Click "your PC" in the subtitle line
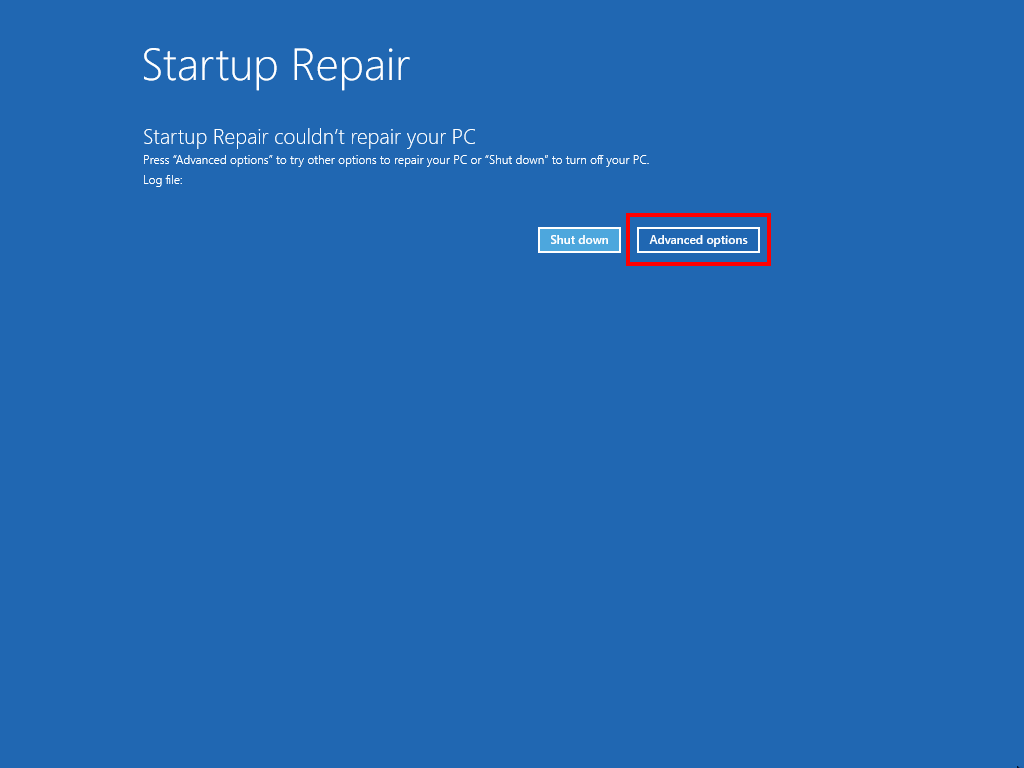Screen dimensions: 1024x768 coord(441,137)
